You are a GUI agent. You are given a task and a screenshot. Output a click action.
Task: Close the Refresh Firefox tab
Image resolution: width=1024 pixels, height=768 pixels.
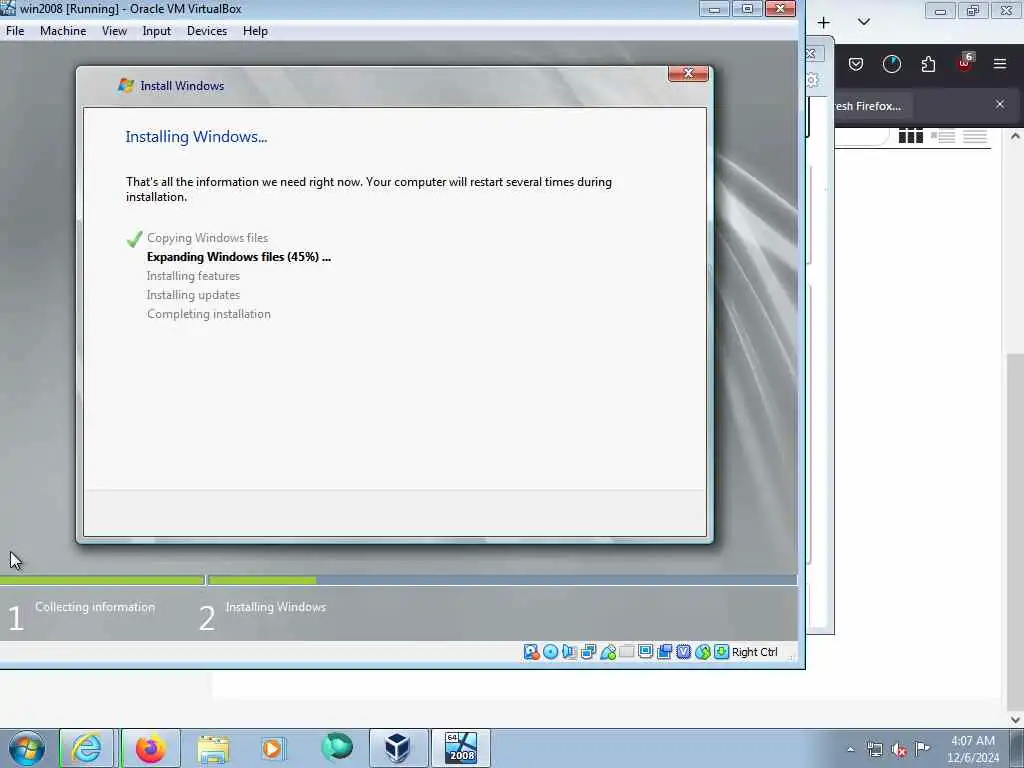tap(1000, 104)
